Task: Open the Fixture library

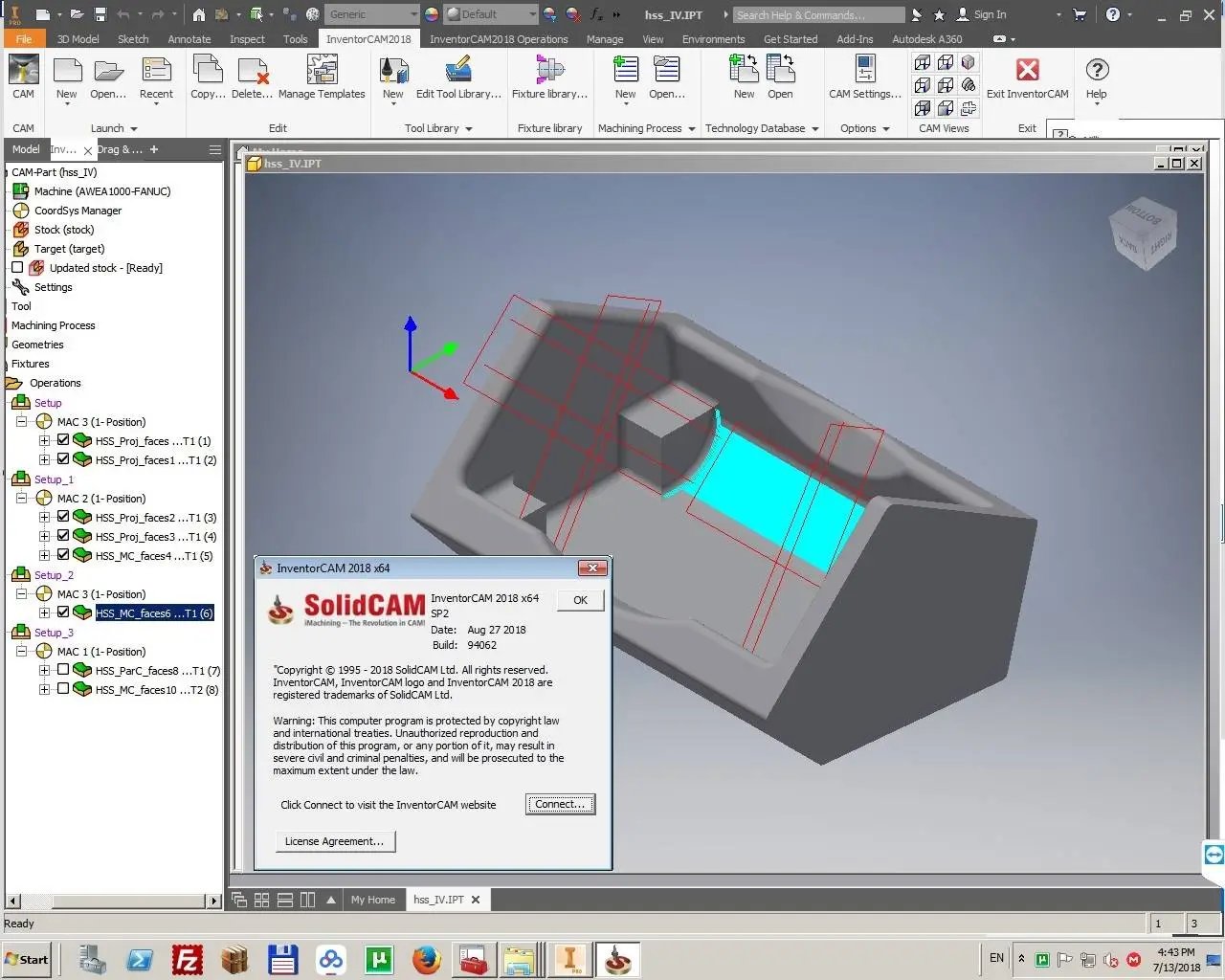Action: click(549, 78)
